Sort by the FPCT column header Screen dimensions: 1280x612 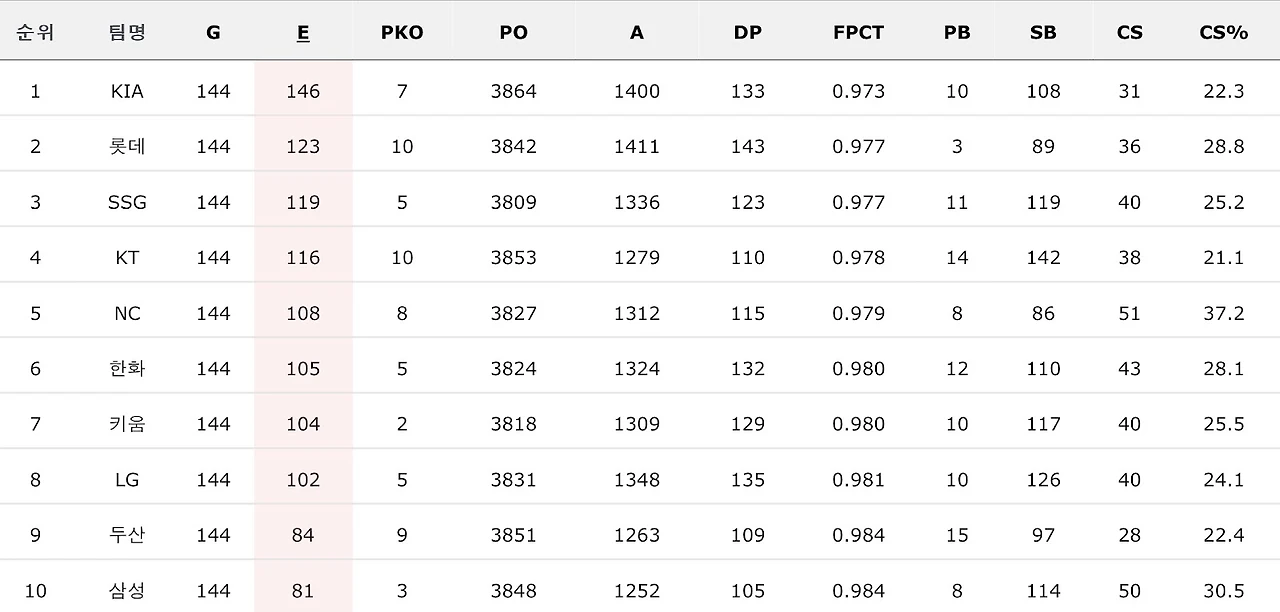point(858,32)
